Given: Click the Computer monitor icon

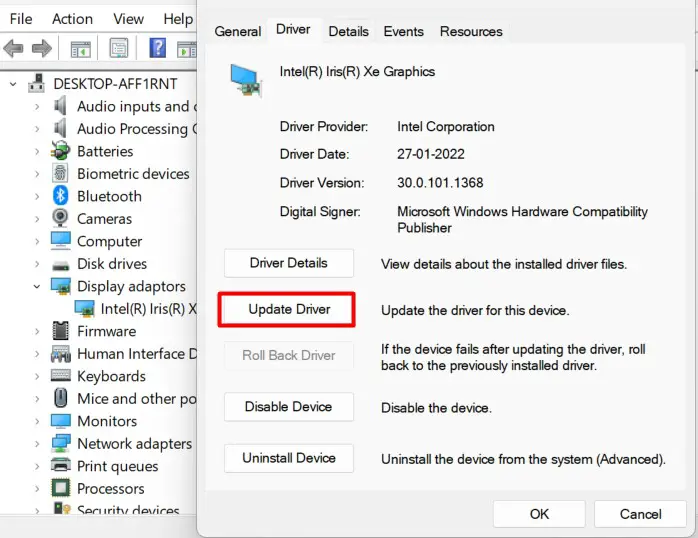Looking at the screenshot, I should (61, 241).
